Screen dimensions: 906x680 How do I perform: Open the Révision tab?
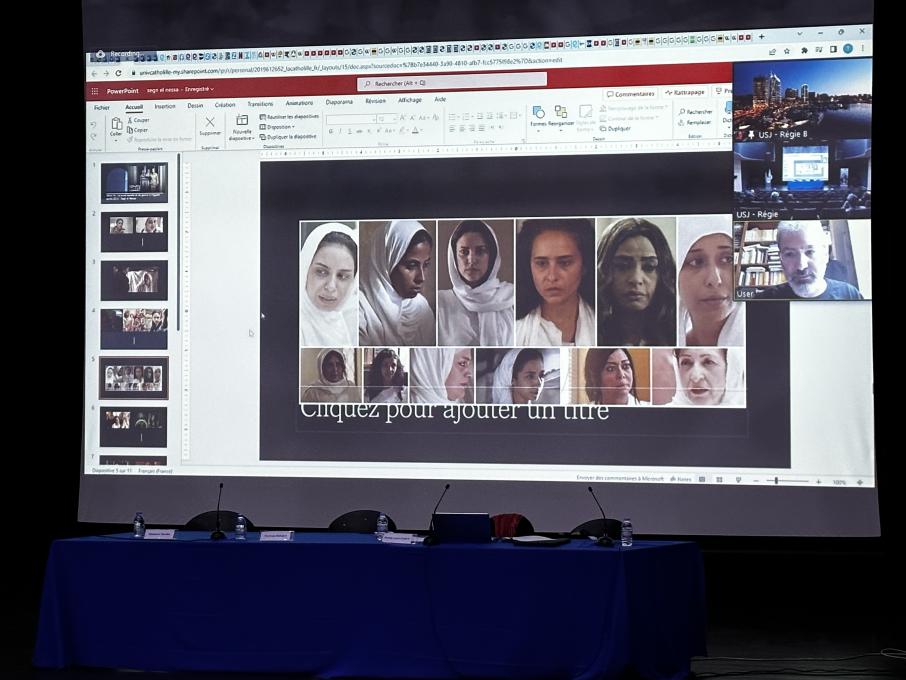[376, 101]
